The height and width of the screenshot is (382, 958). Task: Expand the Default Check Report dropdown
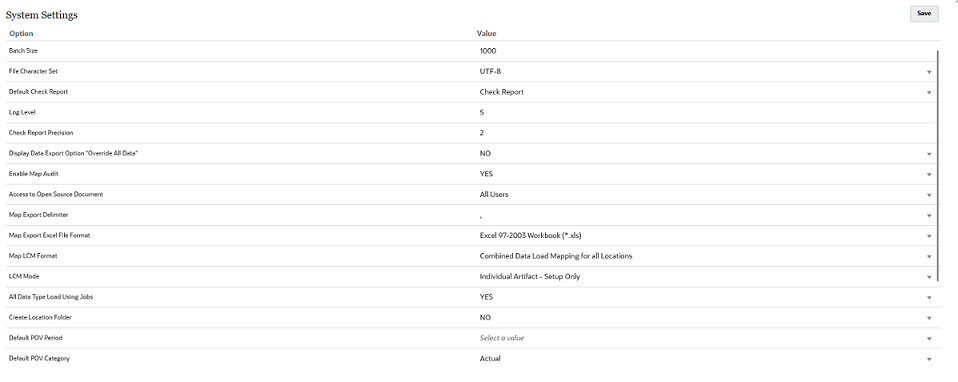pos(929,92)
